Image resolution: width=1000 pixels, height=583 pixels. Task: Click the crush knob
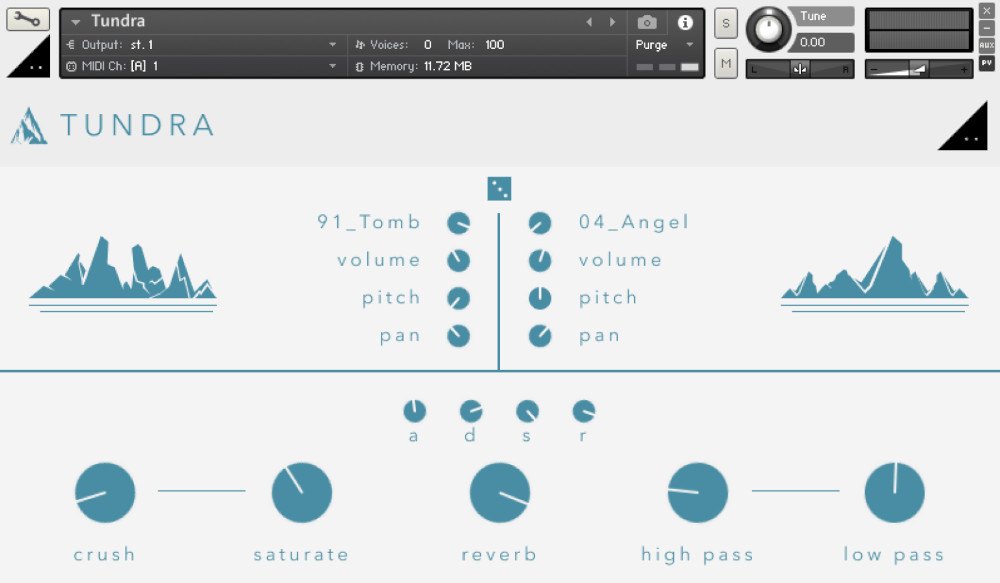click(x=105, y=492)
